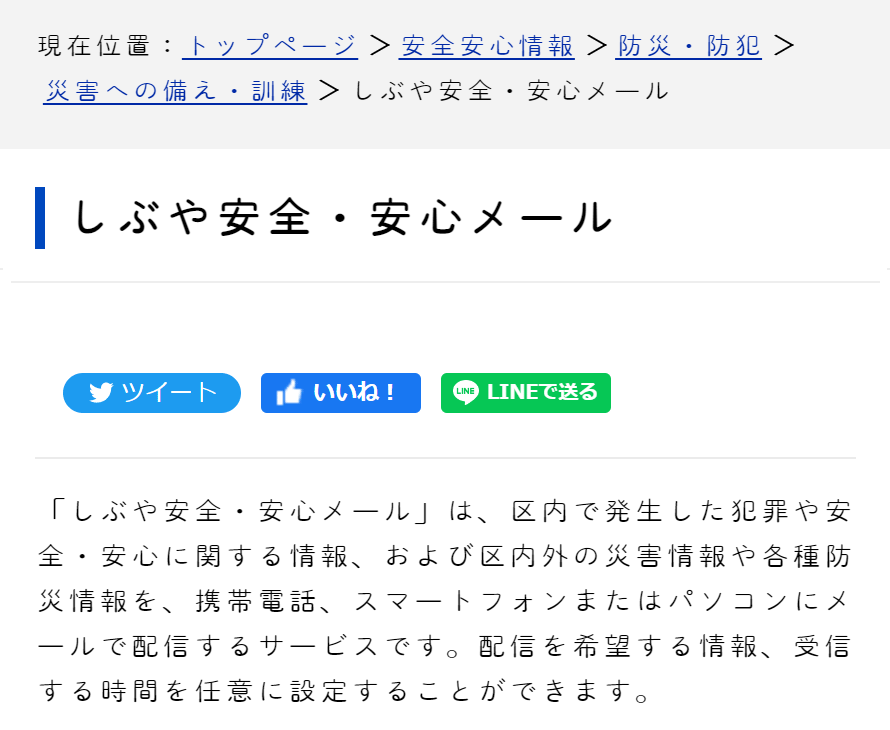Navigate to the 防災・防犯 breadcrumb link
The width and height of the screenshot is (890, 730).
pos(689,46)
